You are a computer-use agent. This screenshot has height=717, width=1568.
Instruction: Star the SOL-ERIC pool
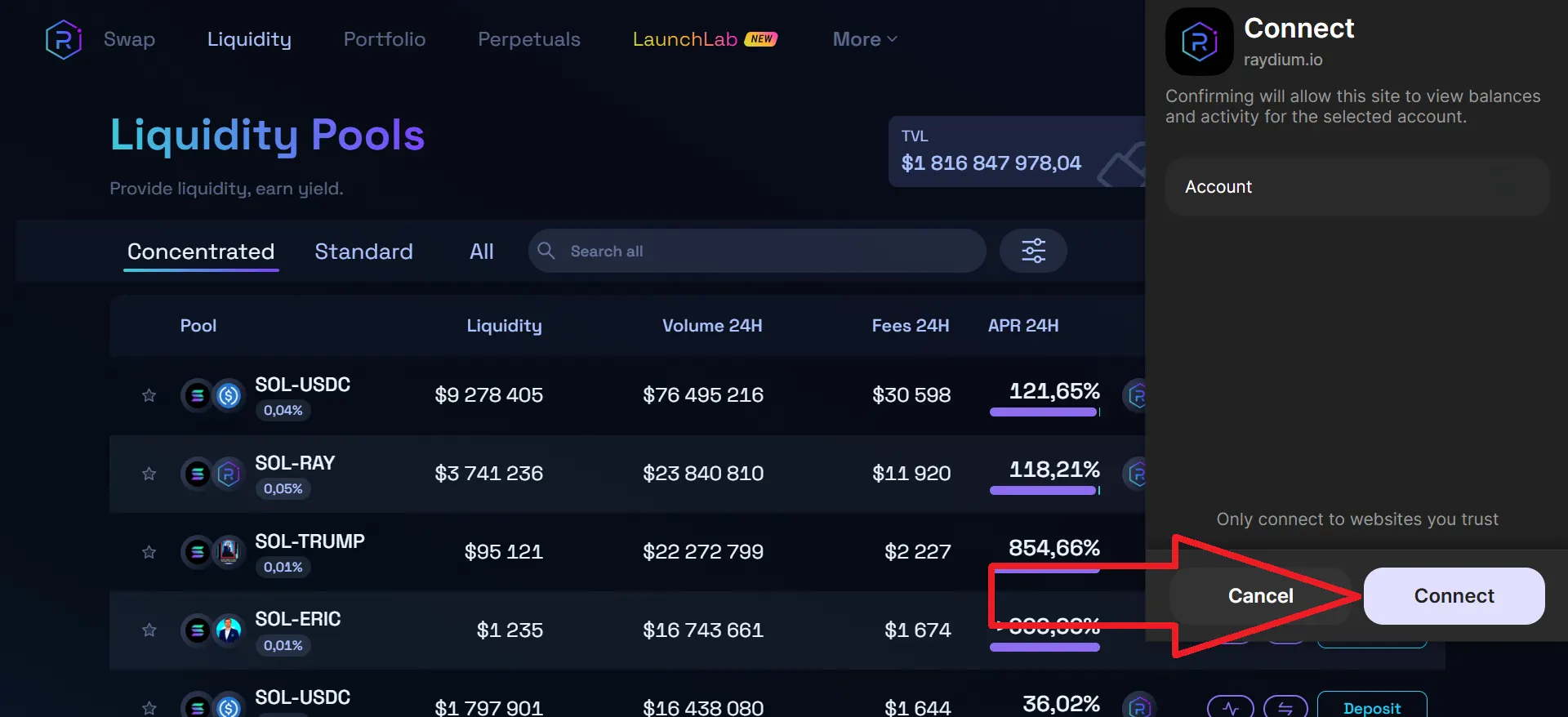click(149, 630)
